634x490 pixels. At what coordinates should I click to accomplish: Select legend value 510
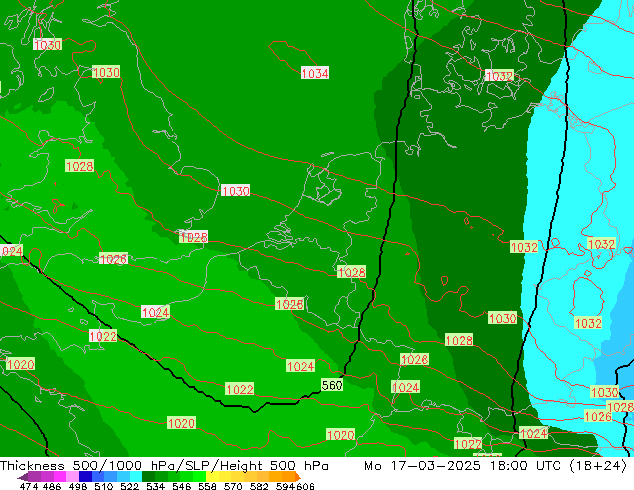coord(104,486)
